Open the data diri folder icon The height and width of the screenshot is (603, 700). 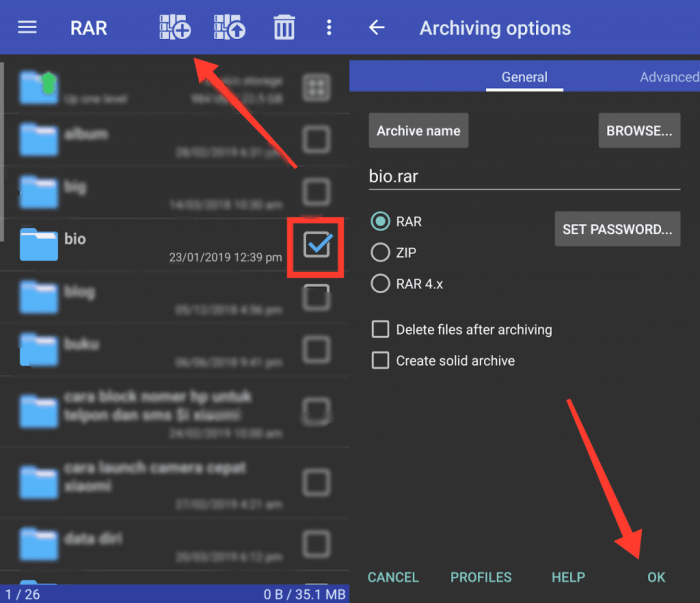(x=38, y=544)
